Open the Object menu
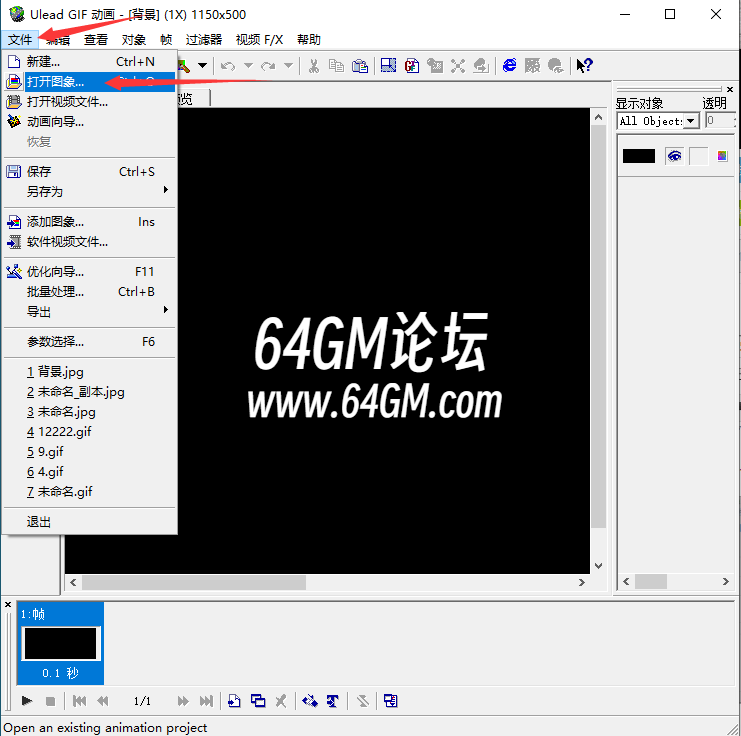Image resolution: width=741 pixels, height=736 pixels. click(134, 40)
